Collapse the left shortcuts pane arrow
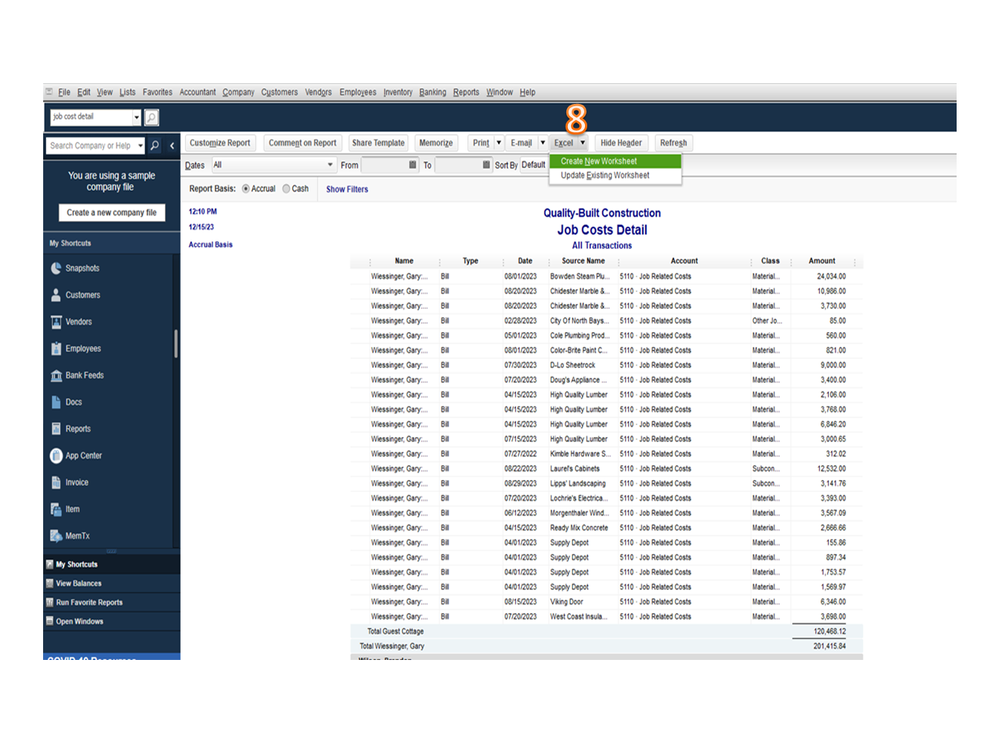Viewport: 999px width, 749px height. click(172, 146)
